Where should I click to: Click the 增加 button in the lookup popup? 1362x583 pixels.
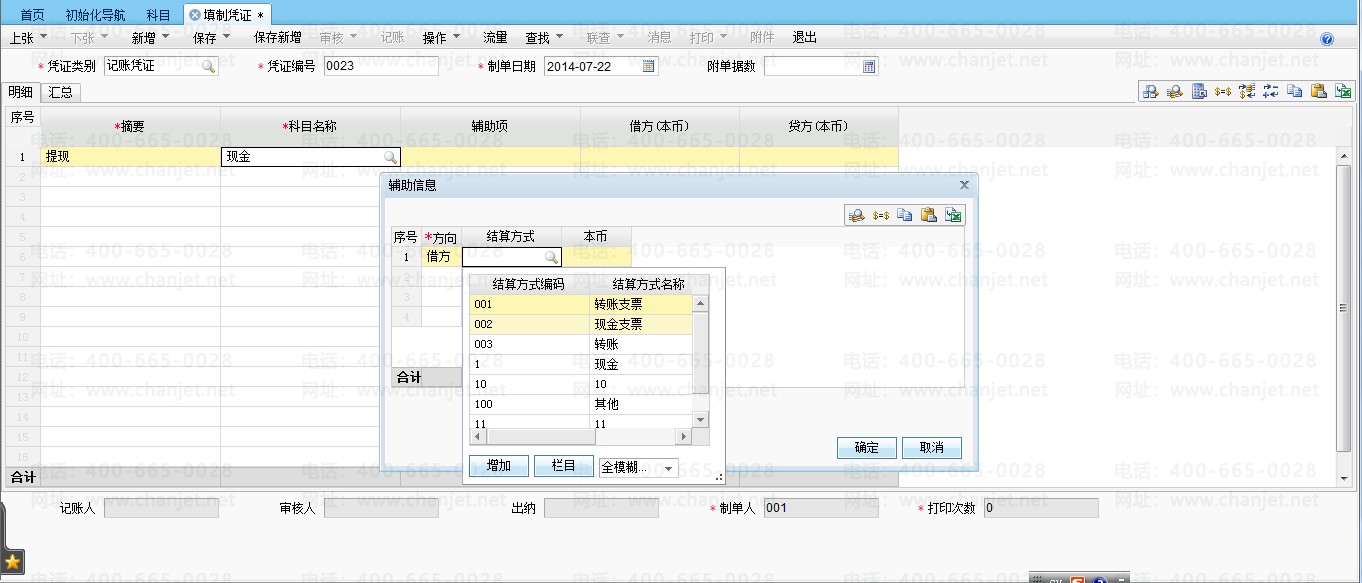(498, 466)
